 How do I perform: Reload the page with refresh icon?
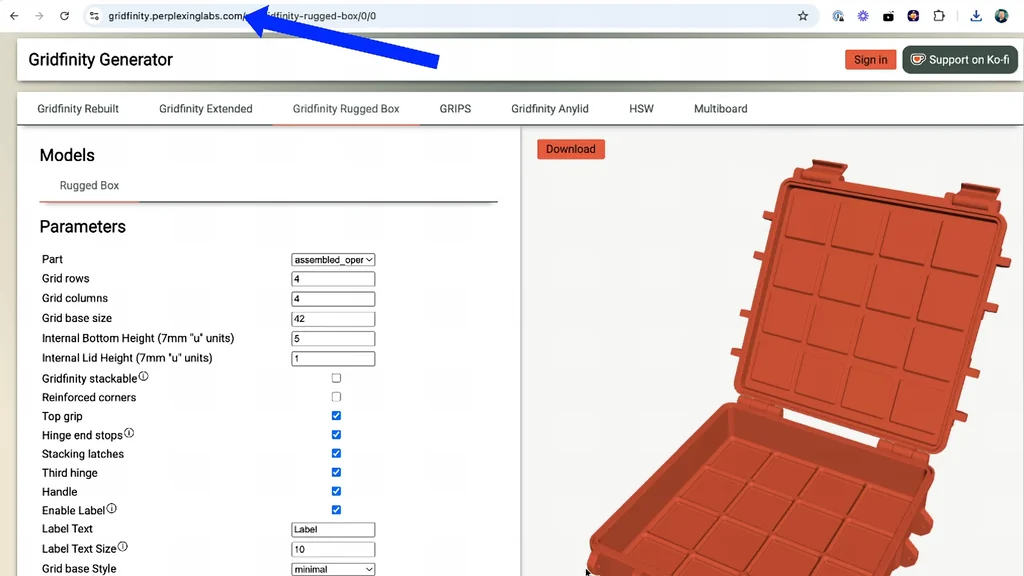[x=64, y=16]
